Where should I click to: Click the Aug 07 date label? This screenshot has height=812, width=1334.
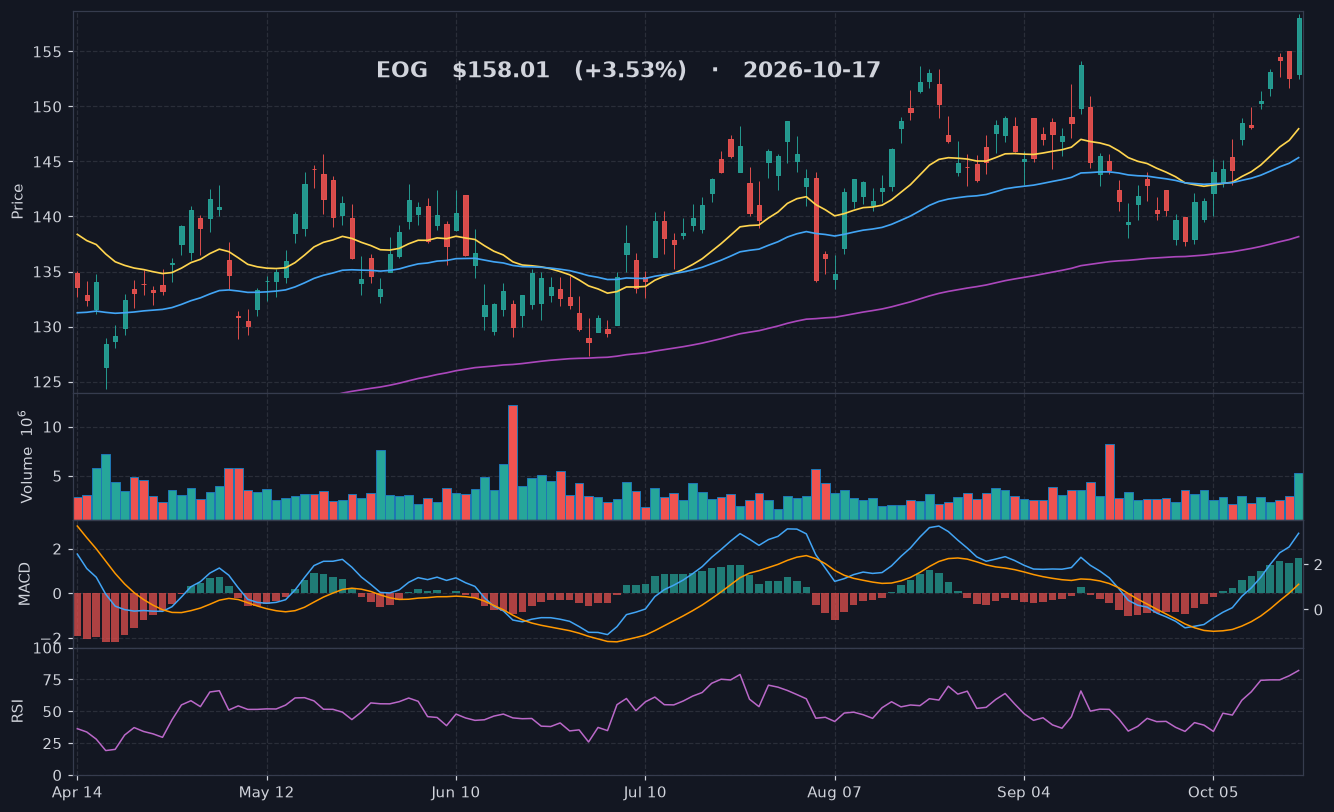coord(834,792)
